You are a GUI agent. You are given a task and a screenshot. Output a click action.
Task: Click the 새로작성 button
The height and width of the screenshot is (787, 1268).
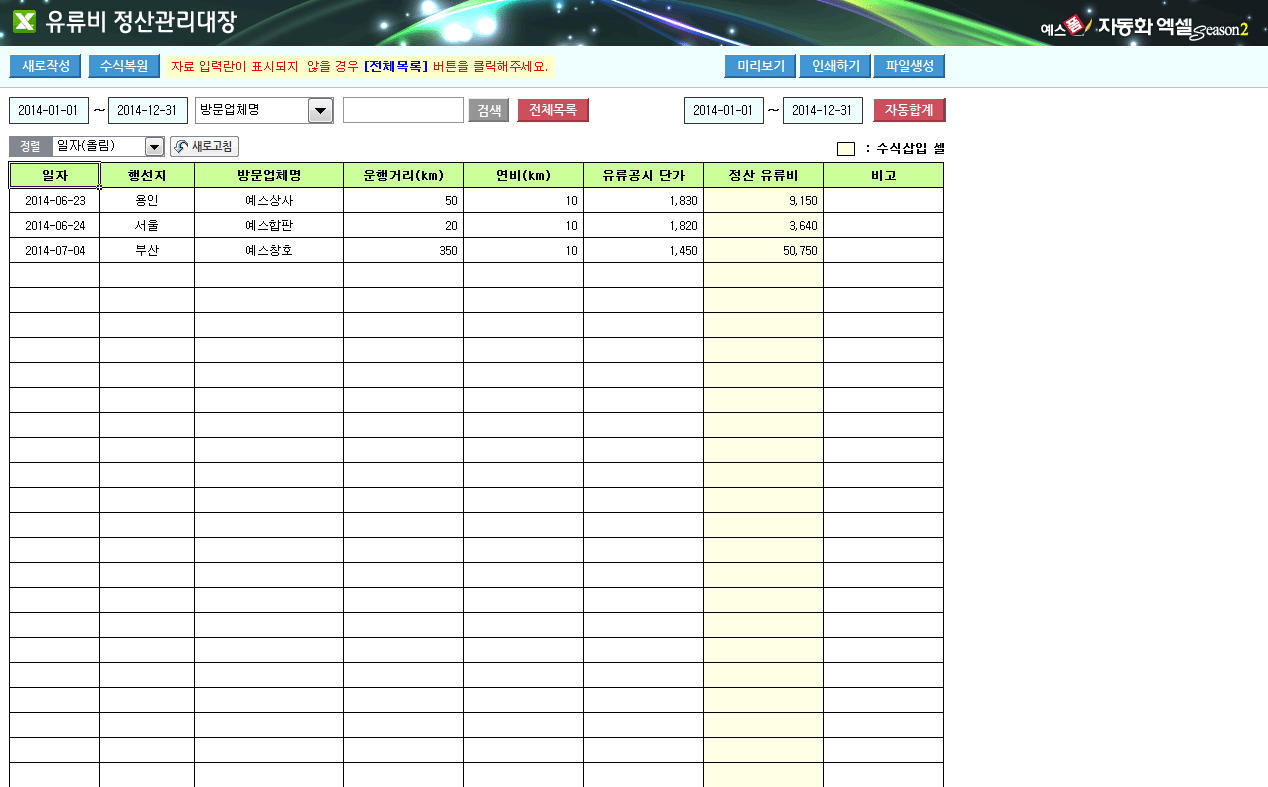pos(45,66)
